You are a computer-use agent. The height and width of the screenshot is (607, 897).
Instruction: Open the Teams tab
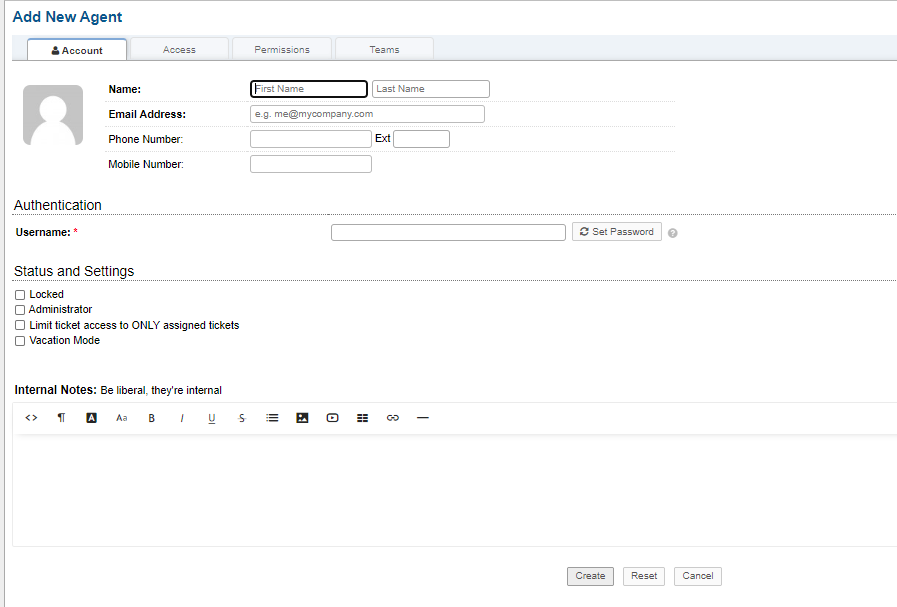384,49
